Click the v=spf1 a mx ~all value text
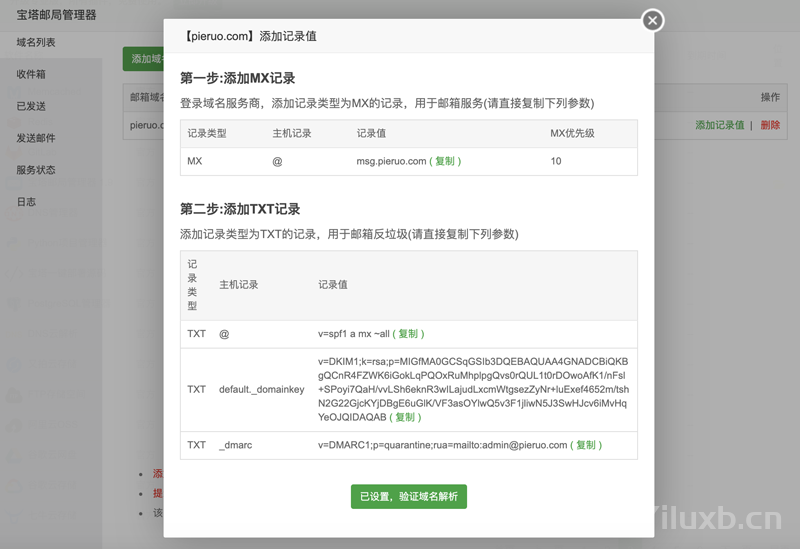 click(353, 334)
